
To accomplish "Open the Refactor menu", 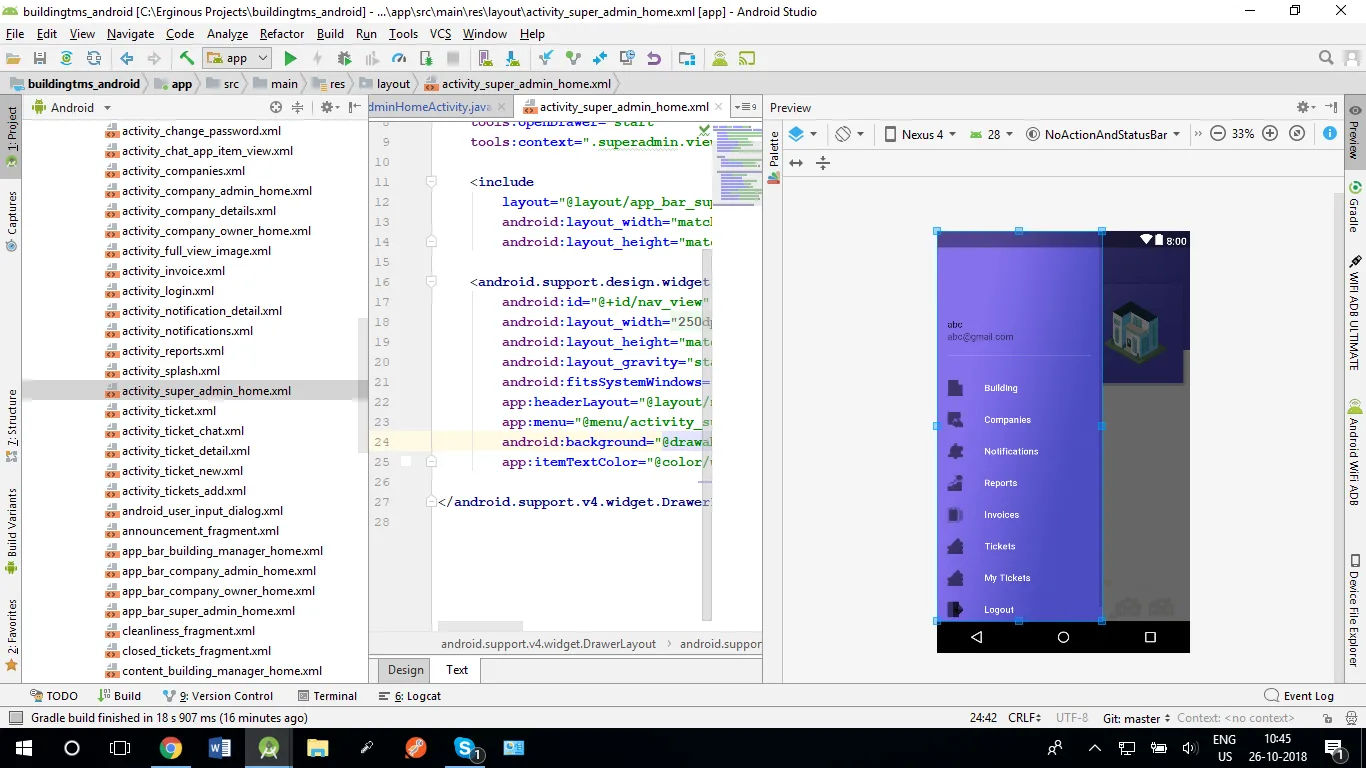I will click(x=282, y=34).
